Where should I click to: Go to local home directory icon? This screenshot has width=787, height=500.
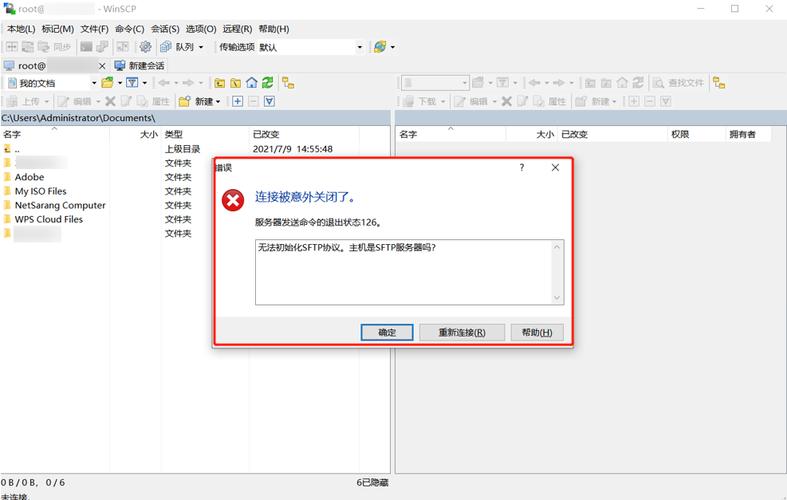coord(251,83)
